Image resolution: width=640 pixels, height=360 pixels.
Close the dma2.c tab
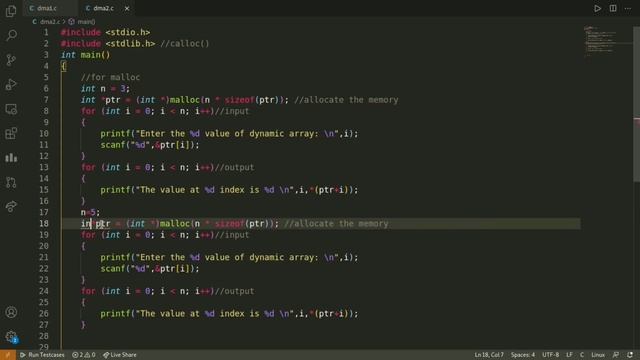tap(127, 8)
